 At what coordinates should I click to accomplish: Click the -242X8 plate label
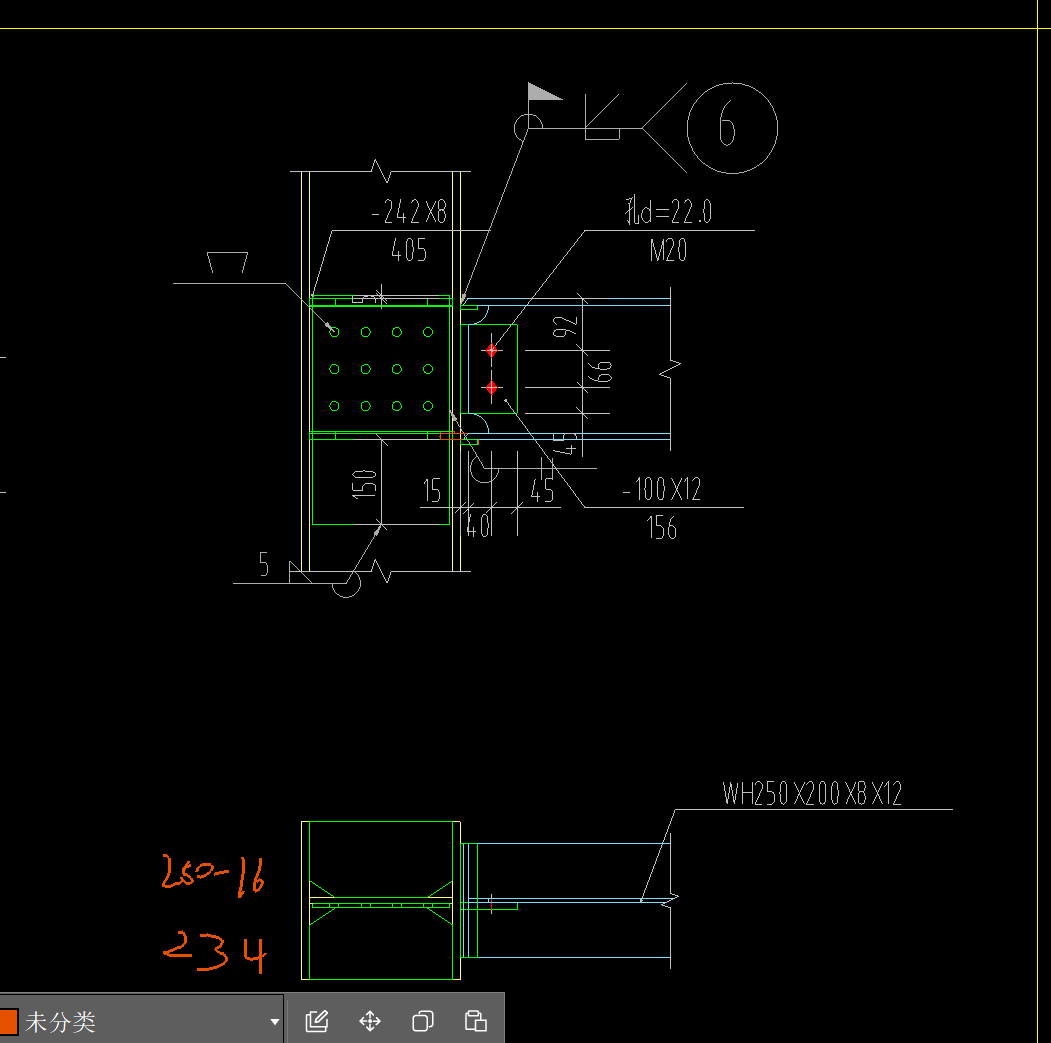click(x=409, y=212)
